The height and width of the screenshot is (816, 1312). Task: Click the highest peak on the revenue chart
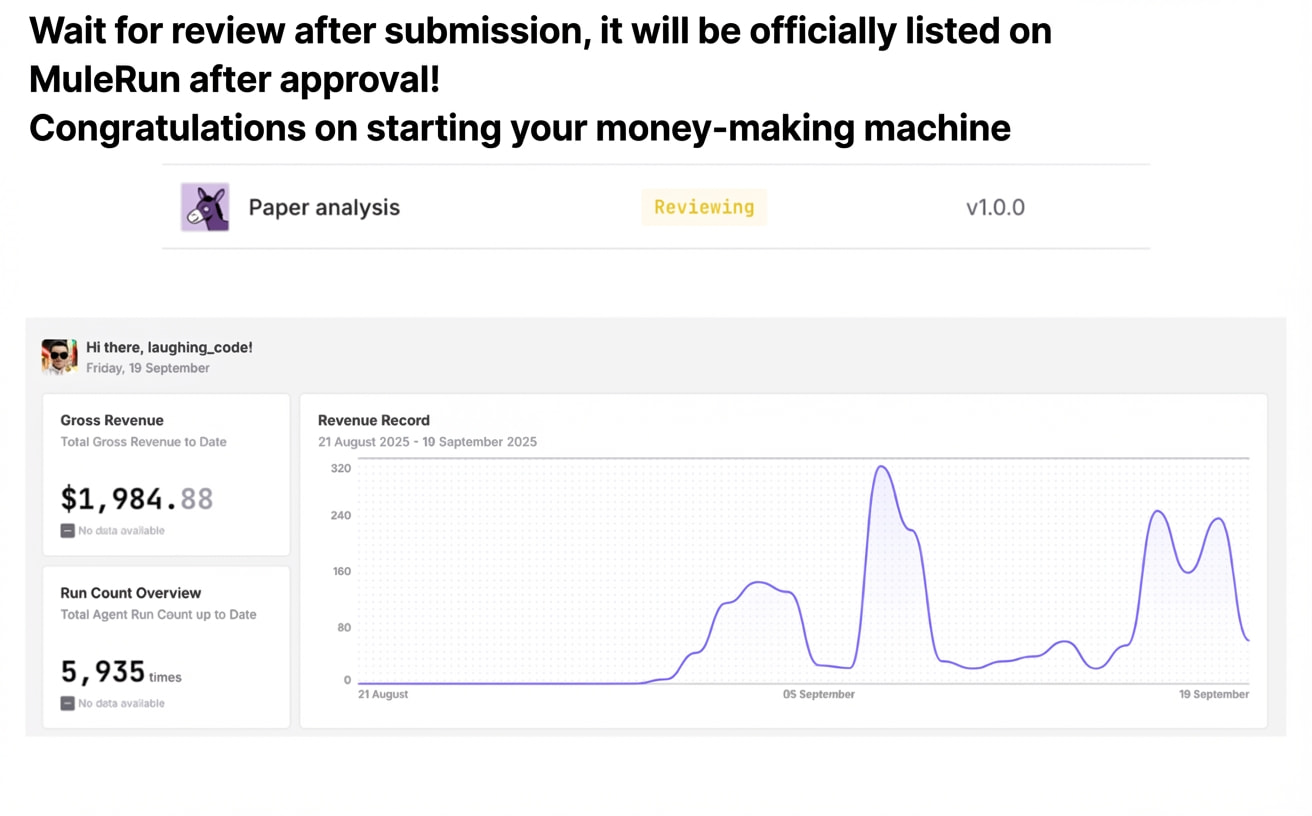[881, 467]
